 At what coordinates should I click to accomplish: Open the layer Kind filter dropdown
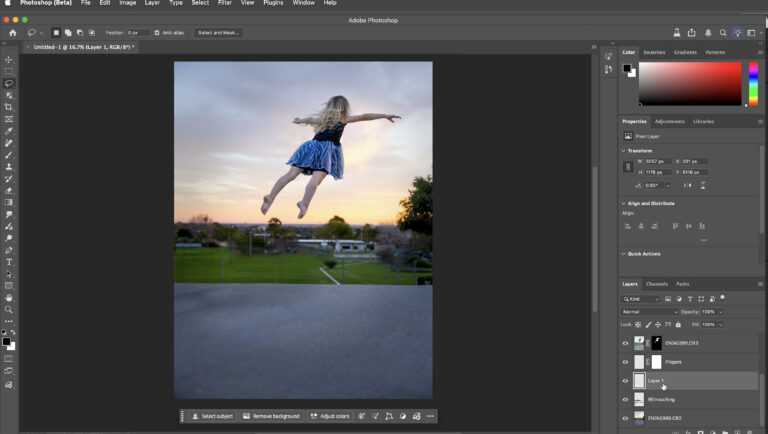641,299
